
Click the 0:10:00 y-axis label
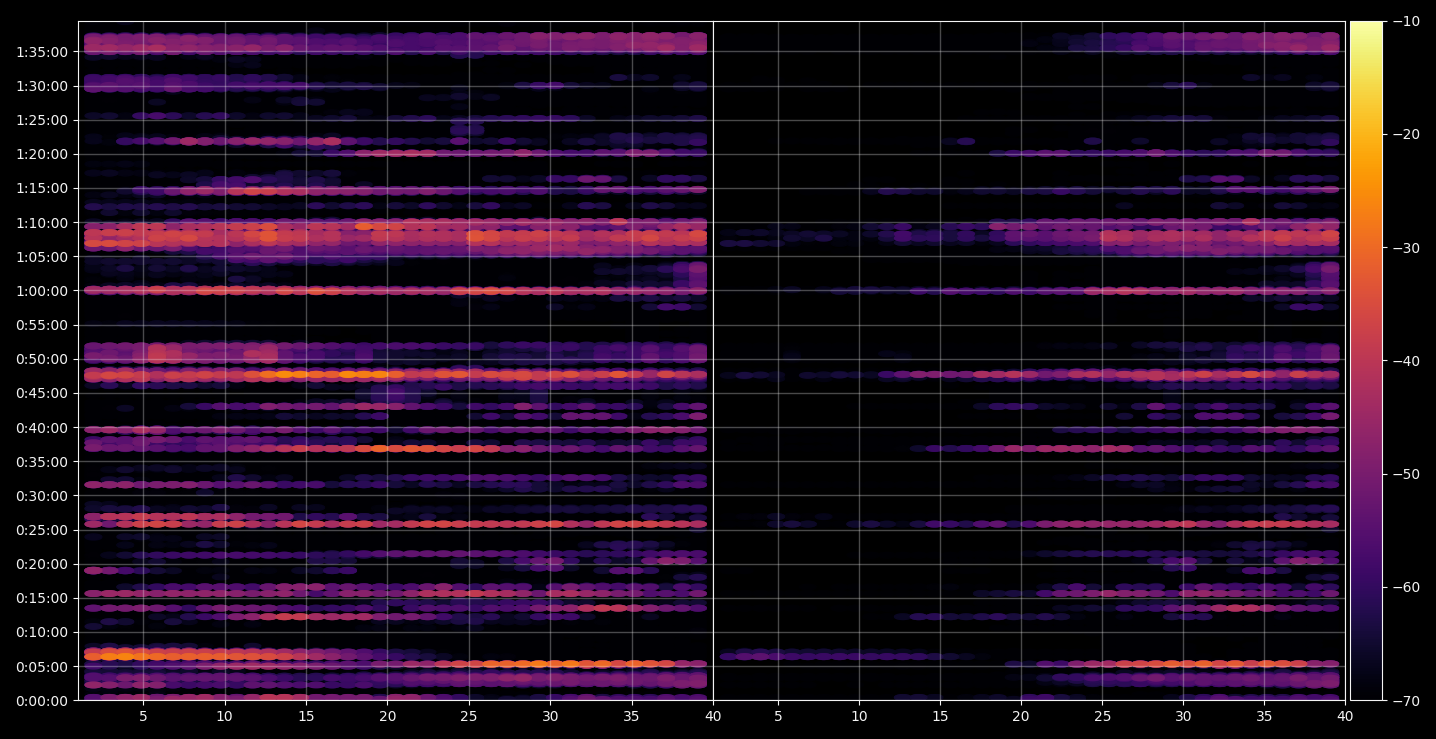coord(42,632)
